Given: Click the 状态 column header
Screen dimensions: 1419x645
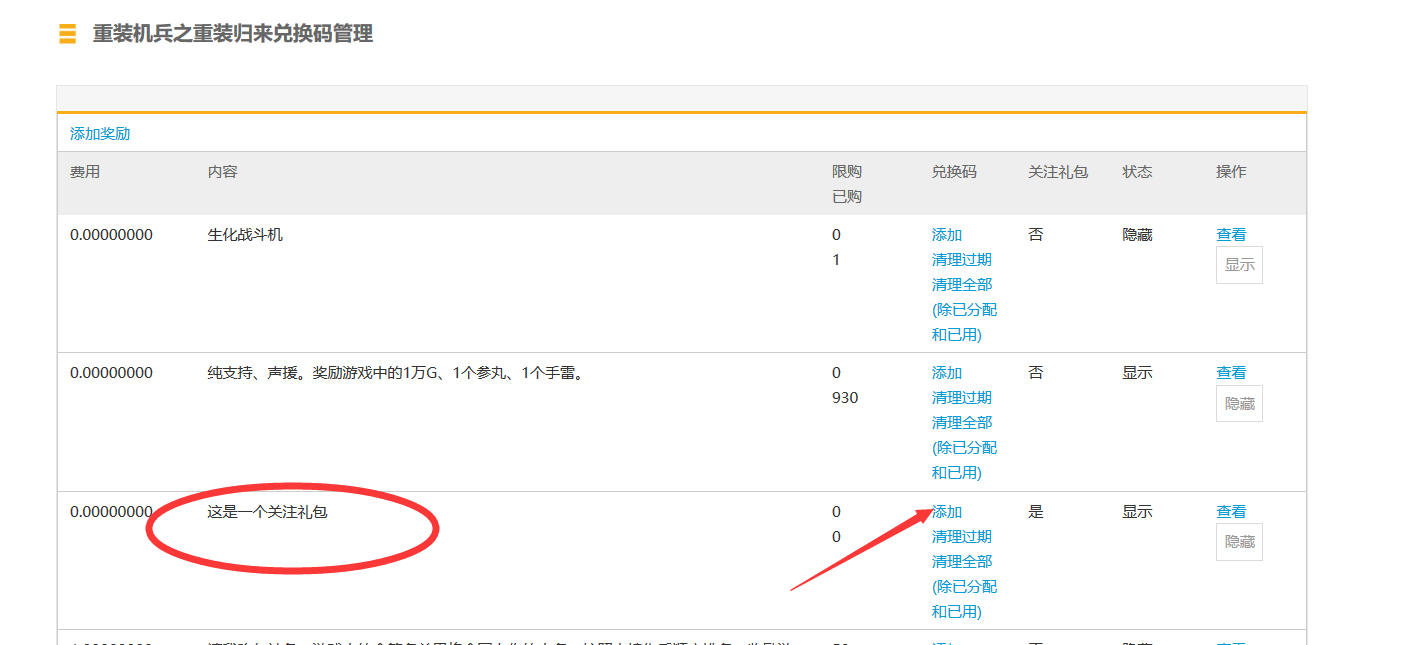Looking at the screenshot, I should [1137, 172].
